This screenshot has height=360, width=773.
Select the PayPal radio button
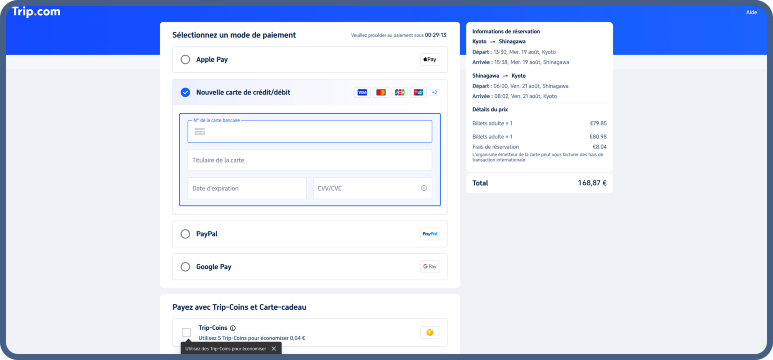coord(185,234)
